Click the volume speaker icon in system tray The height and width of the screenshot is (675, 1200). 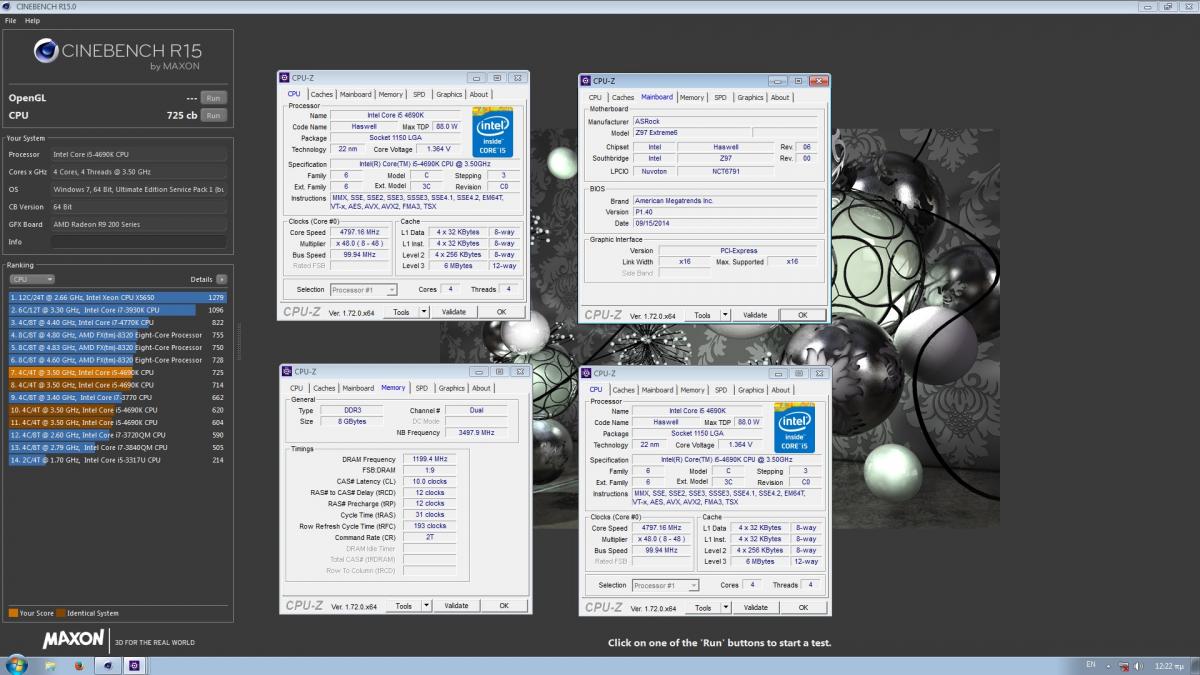tap(1137, 665)
